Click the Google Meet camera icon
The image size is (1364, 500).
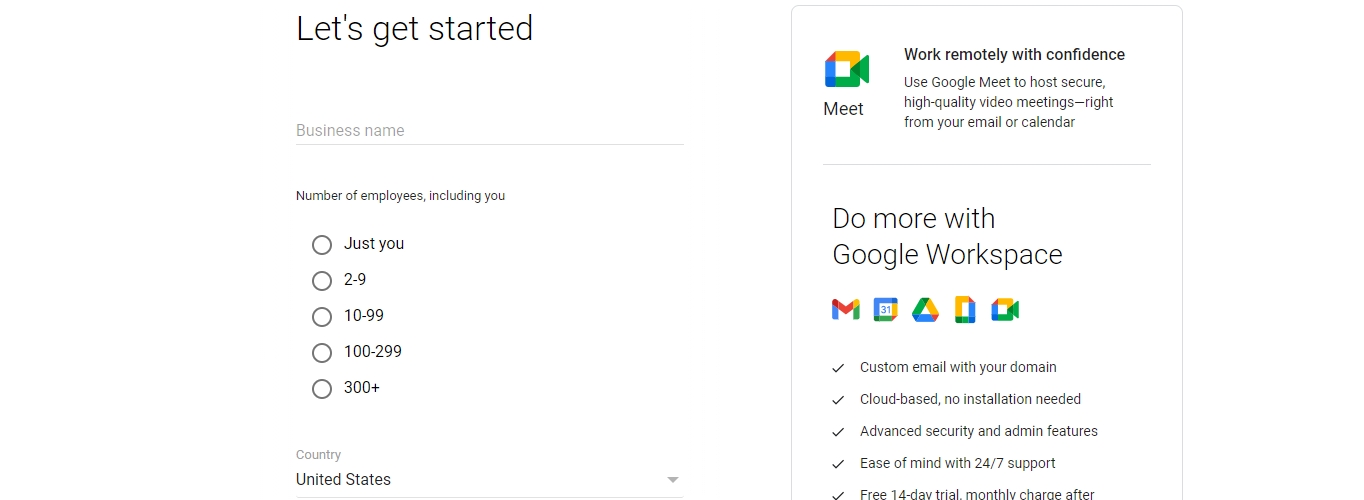pyautogui.click(x=847, y=69)
